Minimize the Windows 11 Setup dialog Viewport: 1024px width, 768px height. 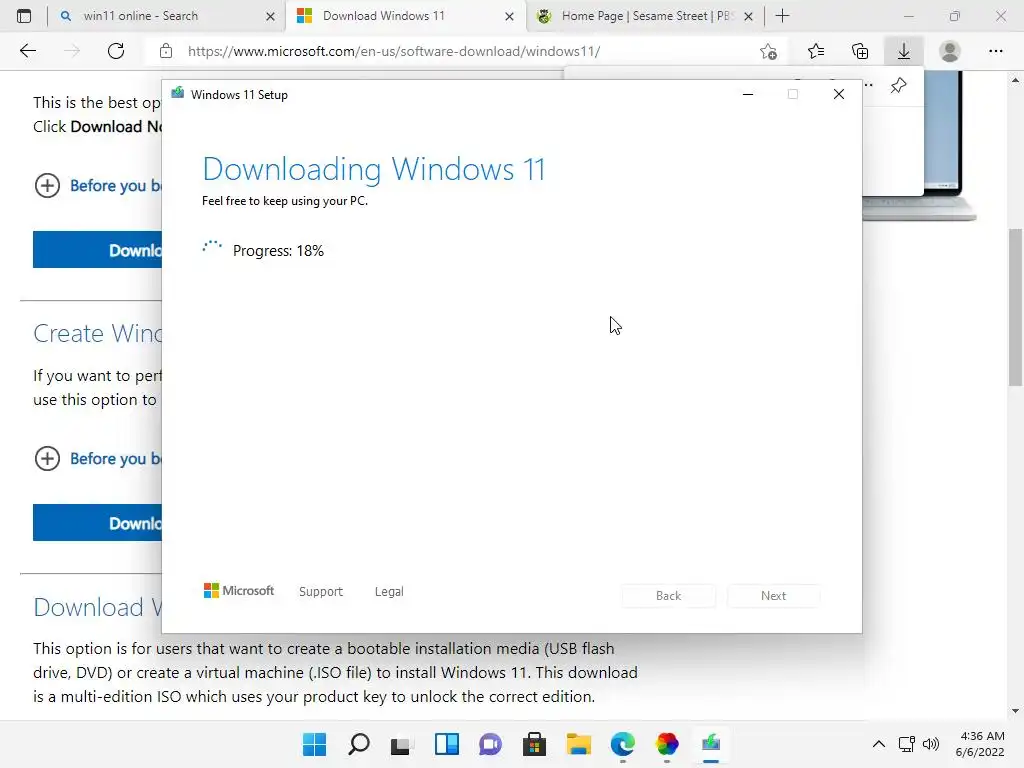tap(748, 95)
